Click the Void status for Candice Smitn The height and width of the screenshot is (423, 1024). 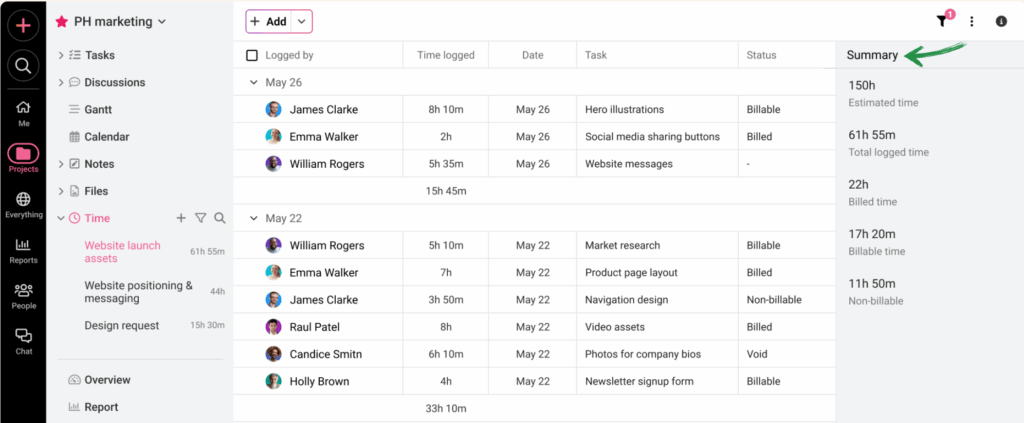[757, 354]
